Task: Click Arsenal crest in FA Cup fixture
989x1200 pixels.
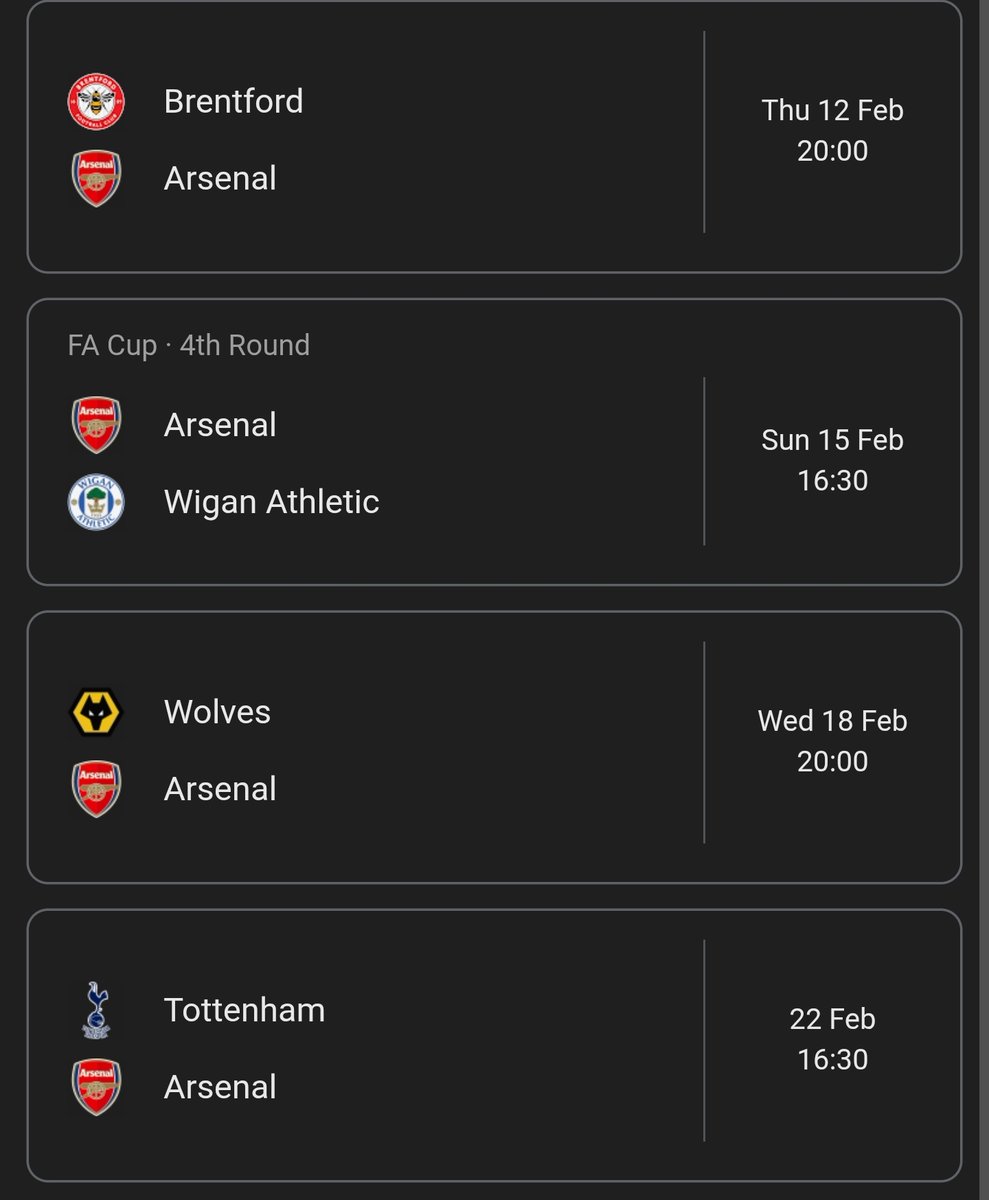Action: coord(96,425)
